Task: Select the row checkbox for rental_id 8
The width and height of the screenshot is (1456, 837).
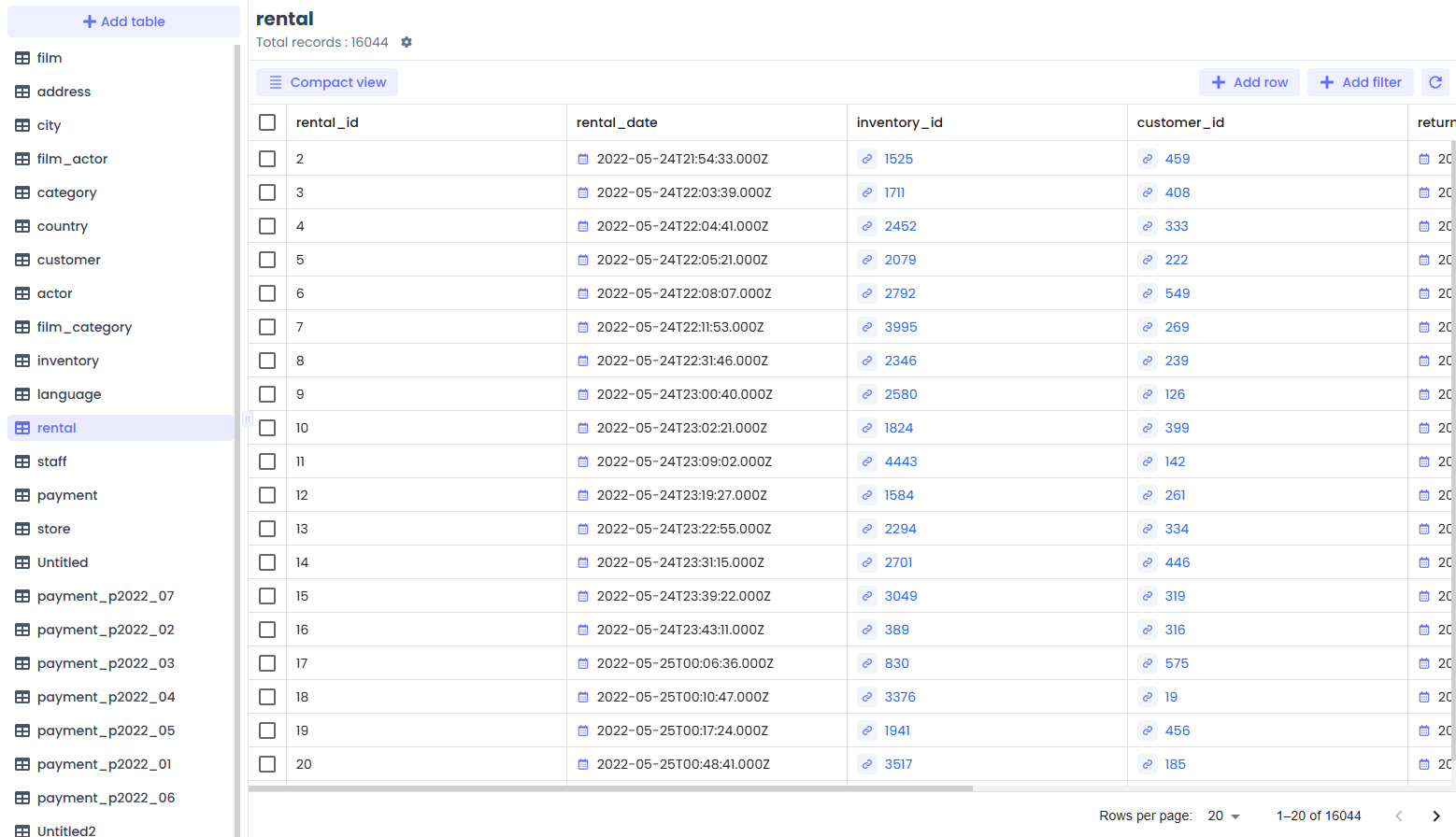Action: pyautogui.click(x=267, y=361)
